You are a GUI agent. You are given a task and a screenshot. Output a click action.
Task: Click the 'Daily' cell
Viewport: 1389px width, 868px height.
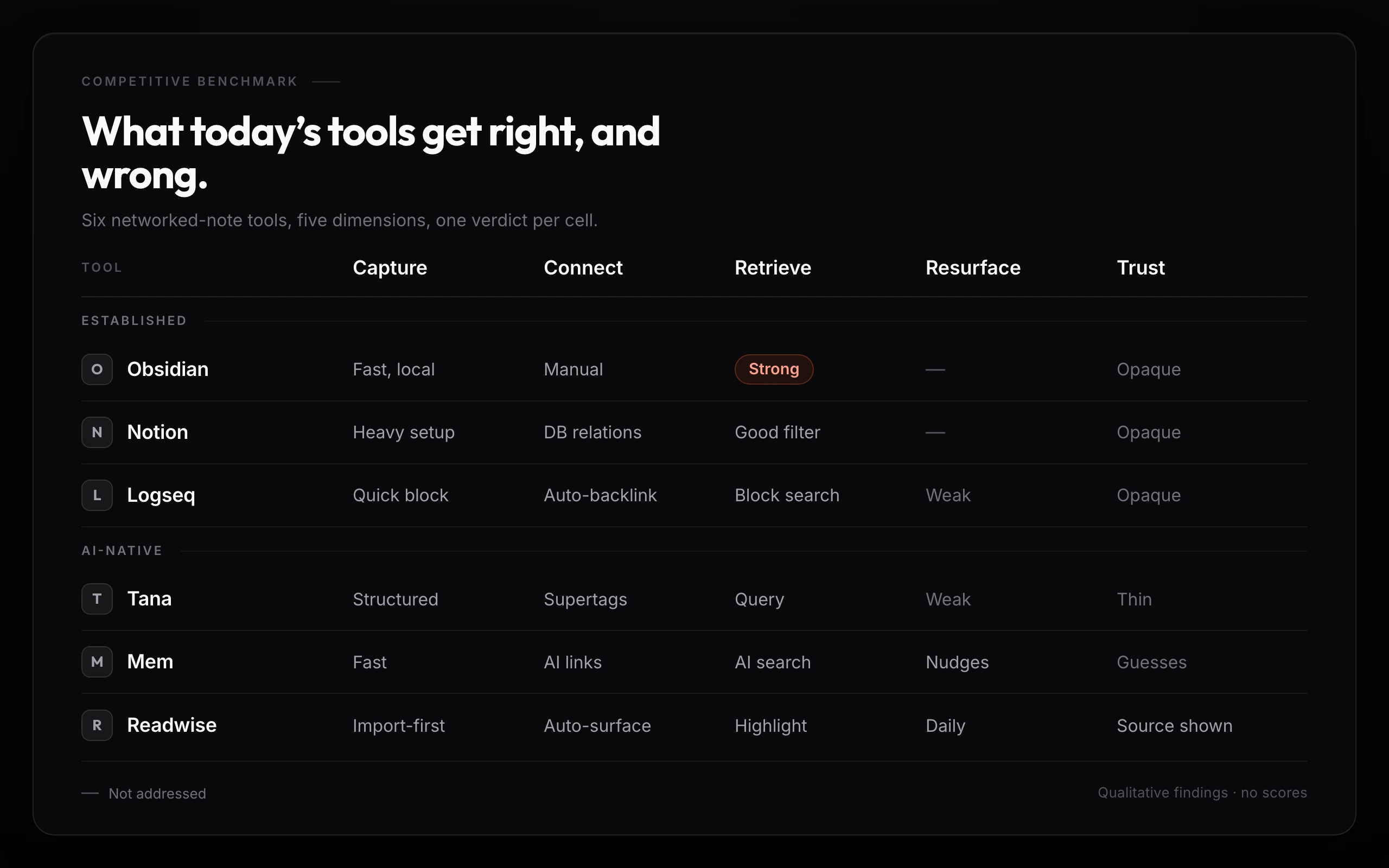click(x=945, y=726)
